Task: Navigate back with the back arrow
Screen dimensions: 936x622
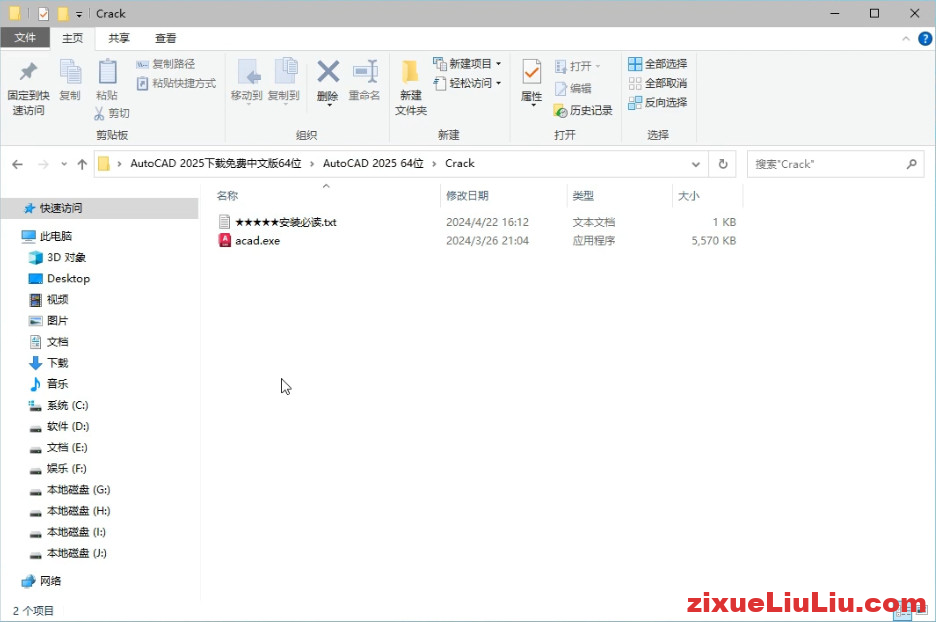Action: click(17, 163)
